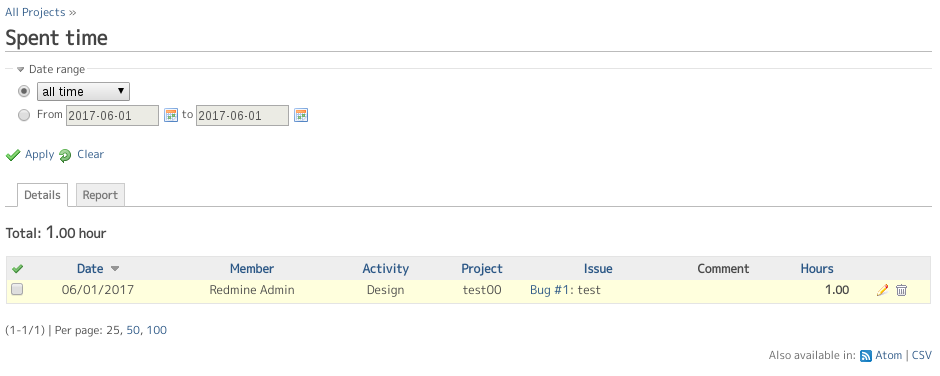Click the "test00" project cell
Image resolution: width=940 pixels, height=376 pixels.
pyautogui.click(x=482, y=290)
